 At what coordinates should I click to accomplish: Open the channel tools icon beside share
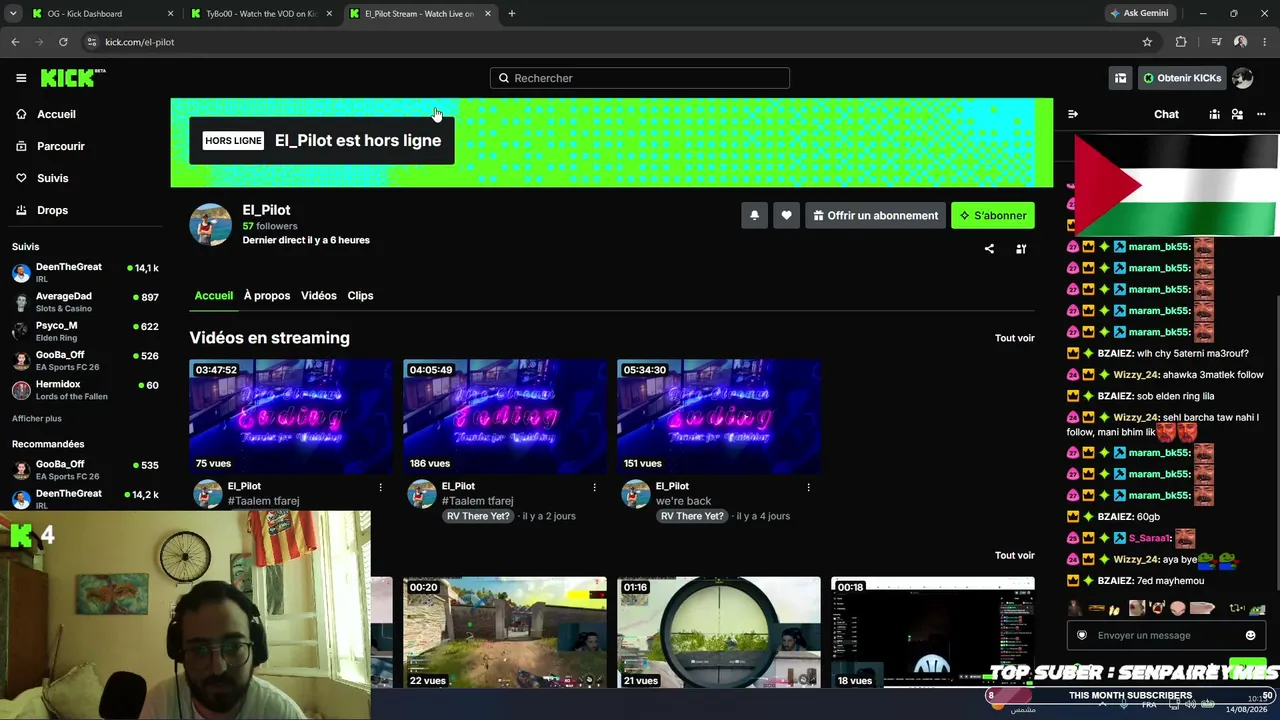pyautogui.click(x=1021, y=249)
